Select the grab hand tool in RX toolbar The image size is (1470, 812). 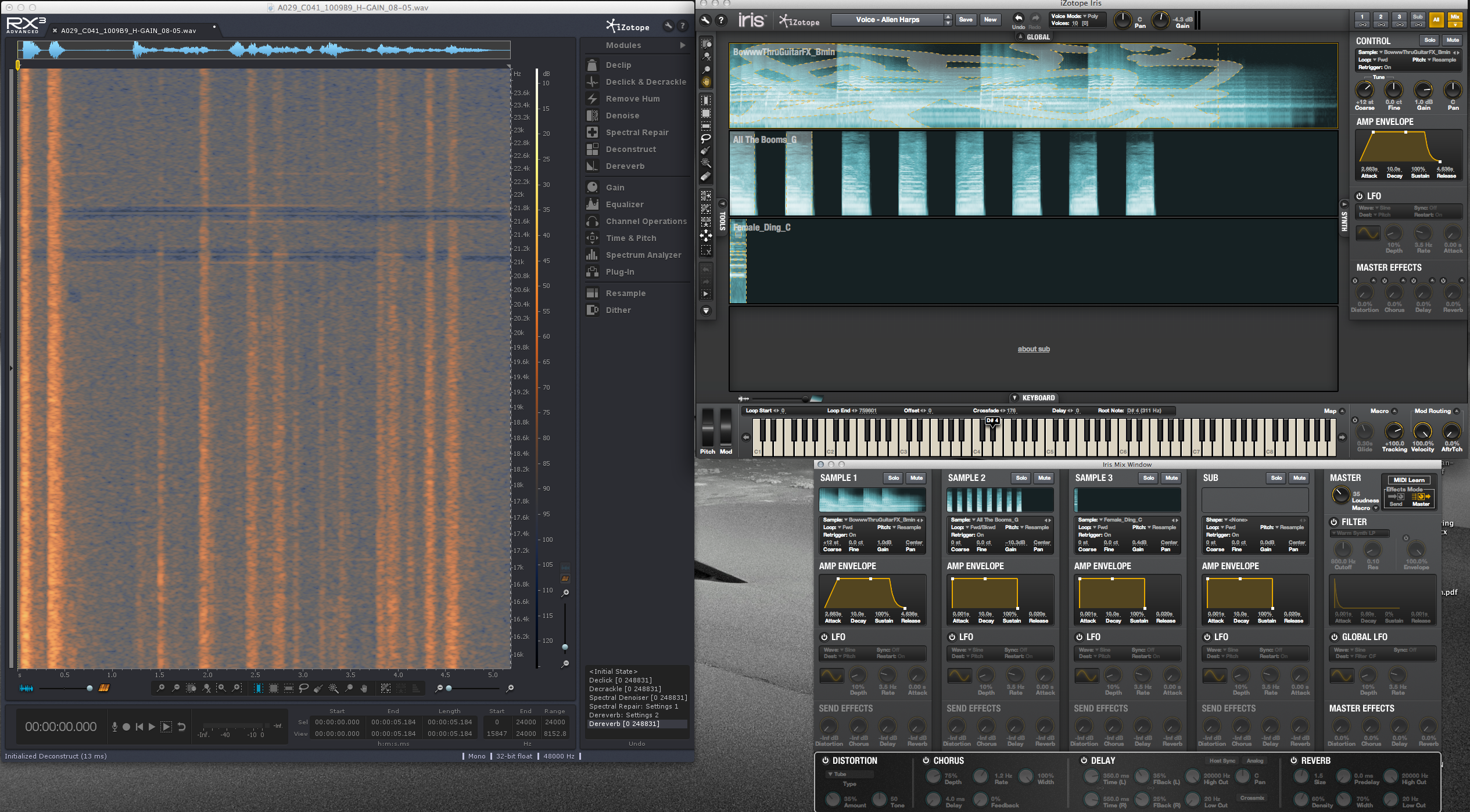click(364, 688)
